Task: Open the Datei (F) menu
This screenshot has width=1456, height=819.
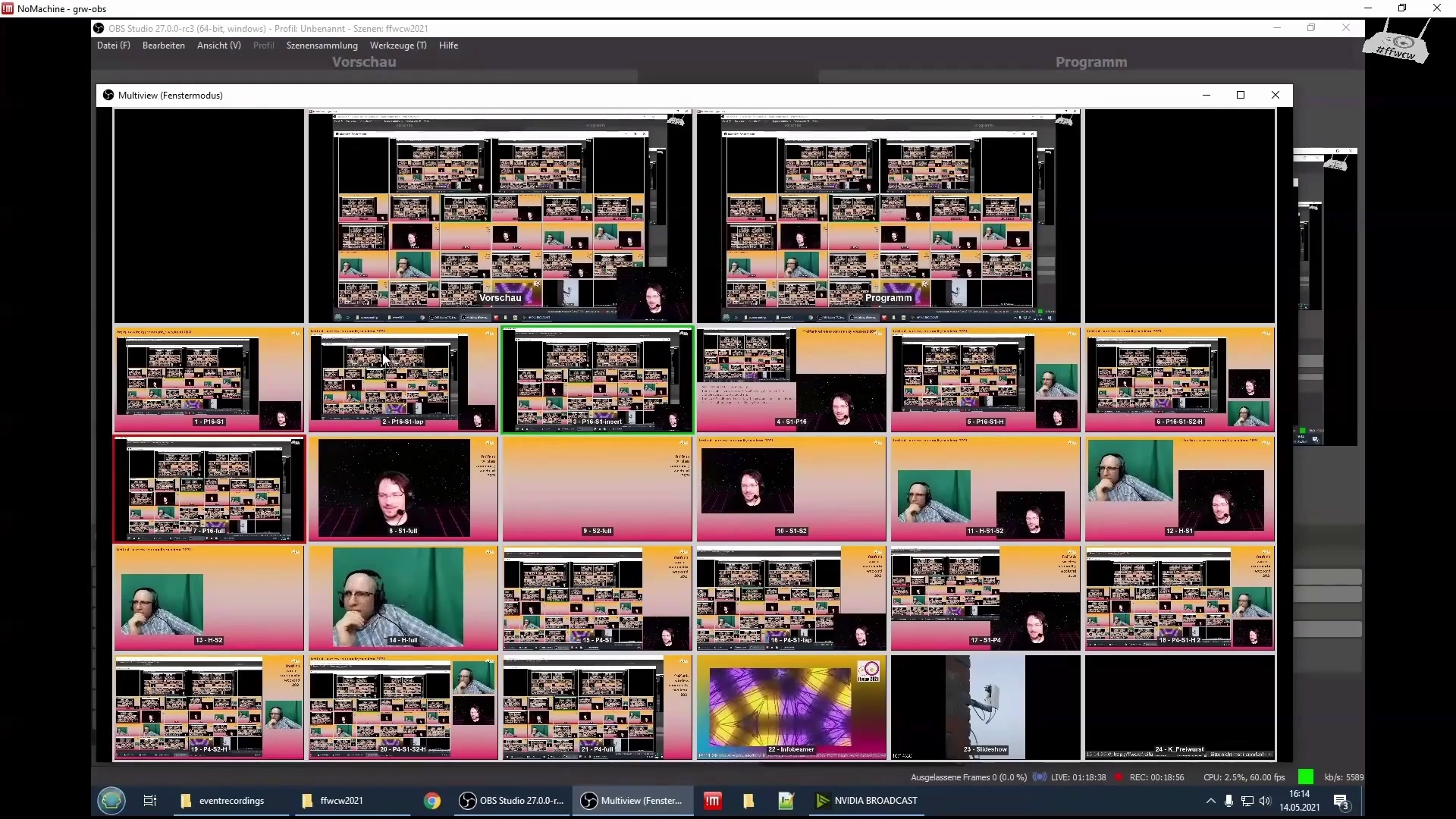Action: [113, 45]
